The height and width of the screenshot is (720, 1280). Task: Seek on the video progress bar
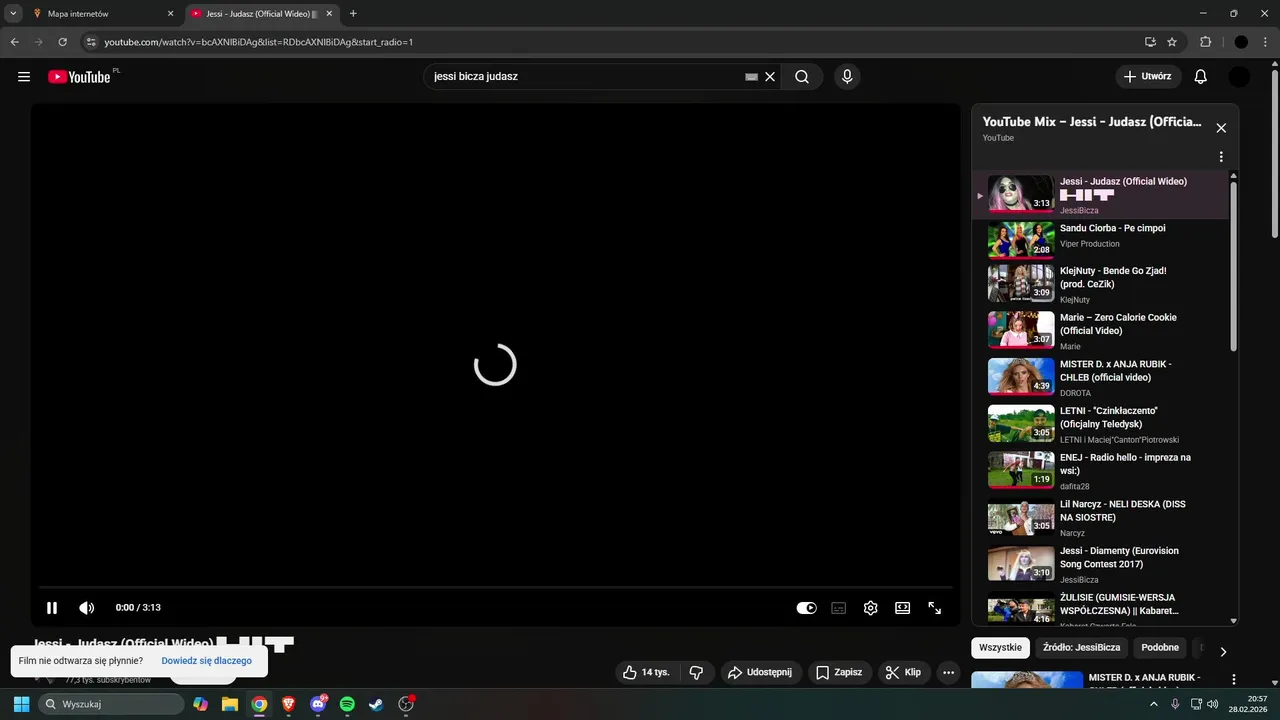(x=495, y=587)
